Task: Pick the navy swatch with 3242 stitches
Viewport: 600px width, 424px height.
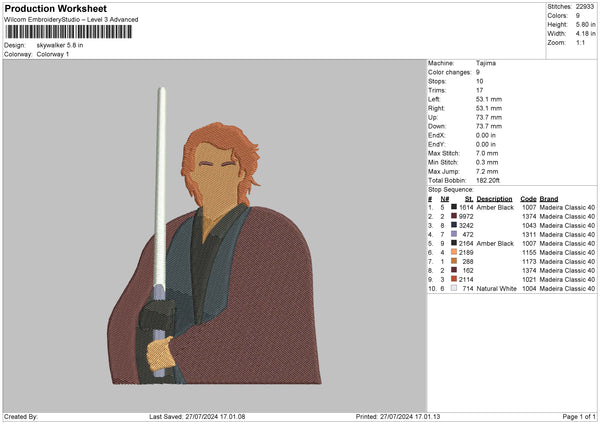Action: pyautogui.click(x=455, y=225)
